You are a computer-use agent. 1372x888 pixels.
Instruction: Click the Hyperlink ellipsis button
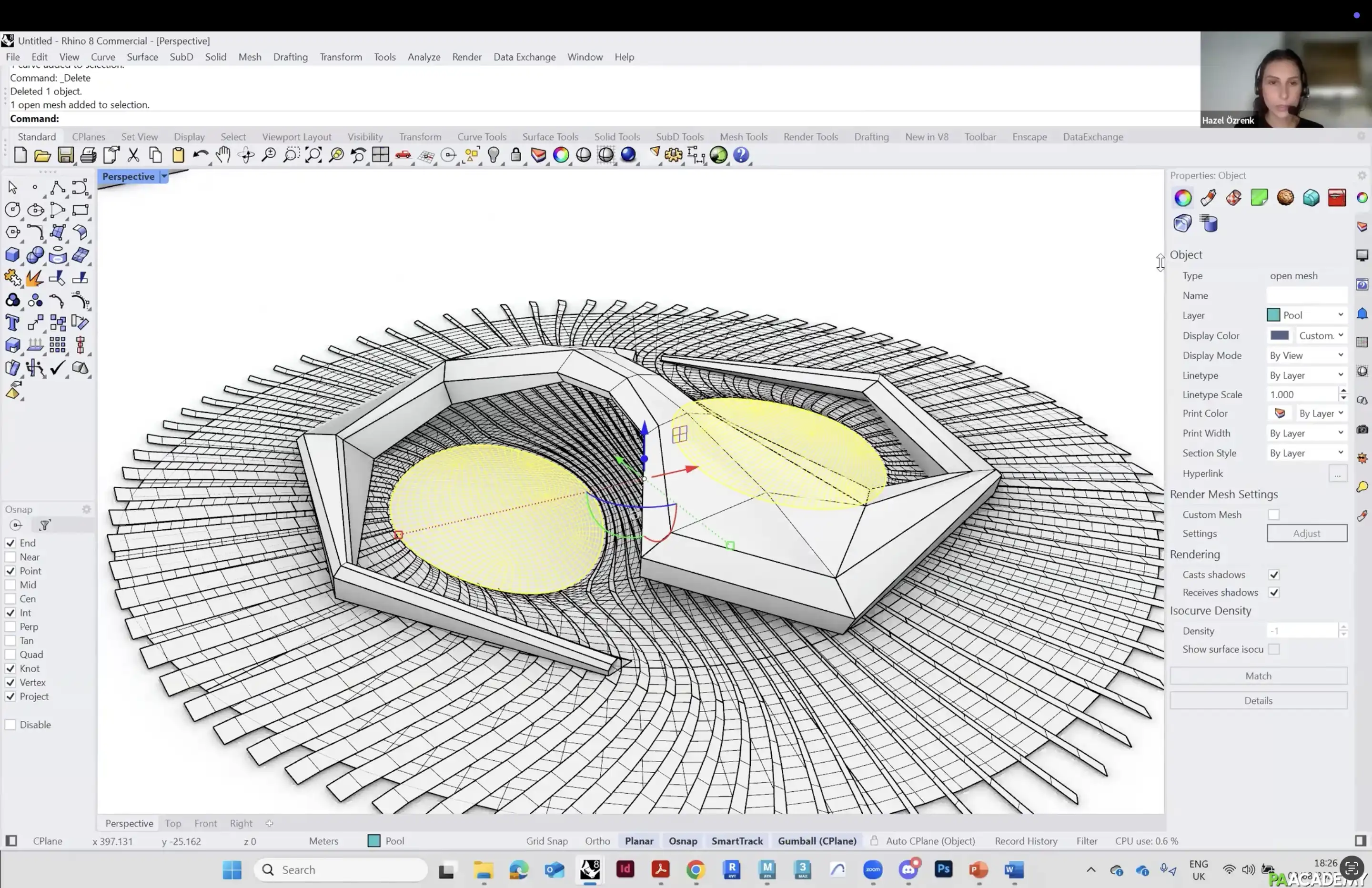tap(1337, 474)
